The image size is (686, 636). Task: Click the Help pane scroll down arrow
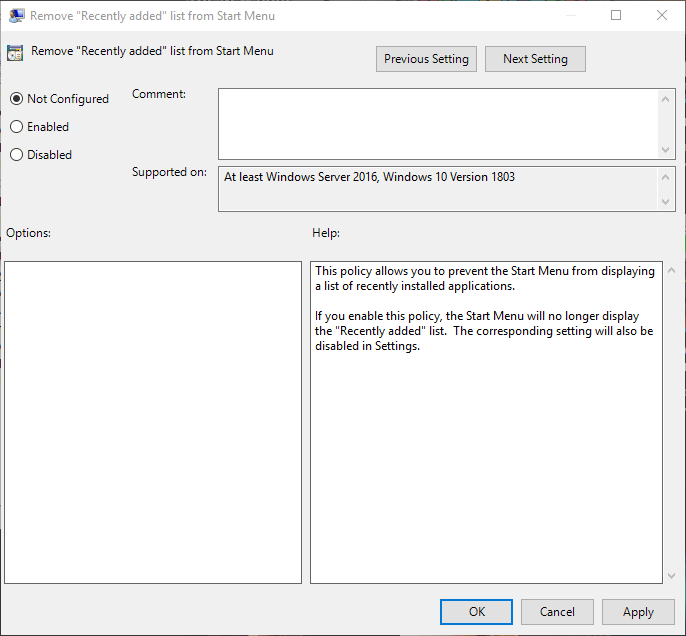672,576
